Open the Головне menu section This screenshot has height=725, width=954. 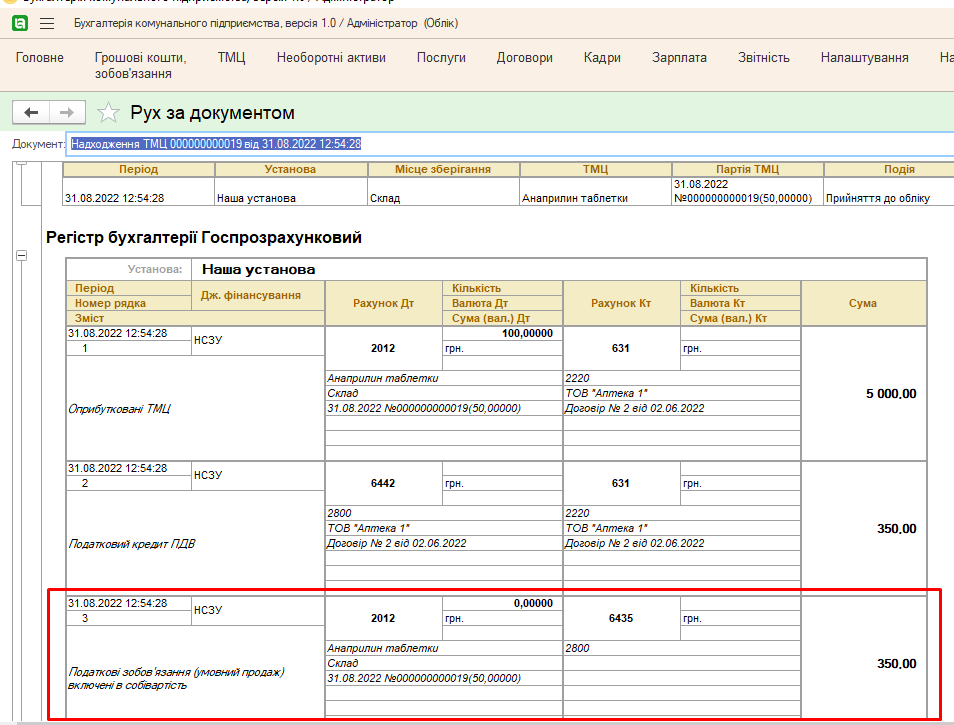point(38,58)
